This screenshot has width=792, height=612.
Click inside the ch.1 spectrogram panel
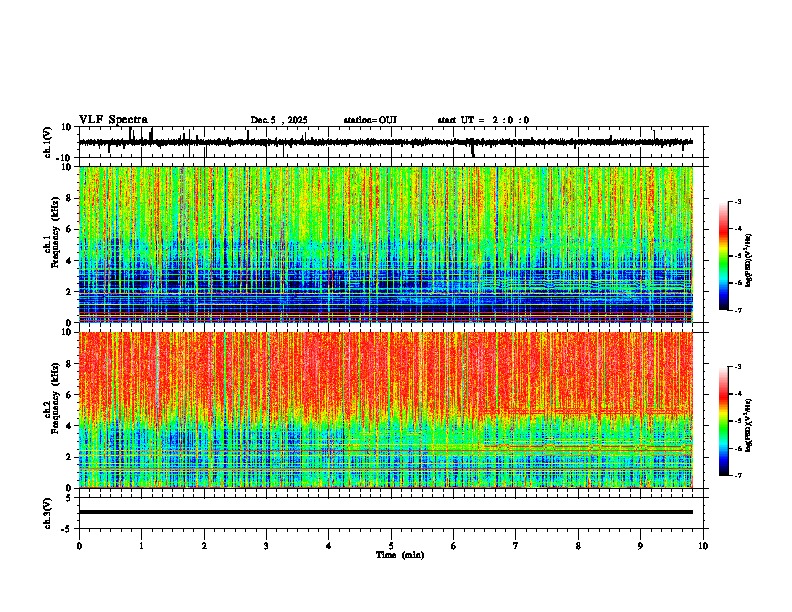click(x=386, y=244)
